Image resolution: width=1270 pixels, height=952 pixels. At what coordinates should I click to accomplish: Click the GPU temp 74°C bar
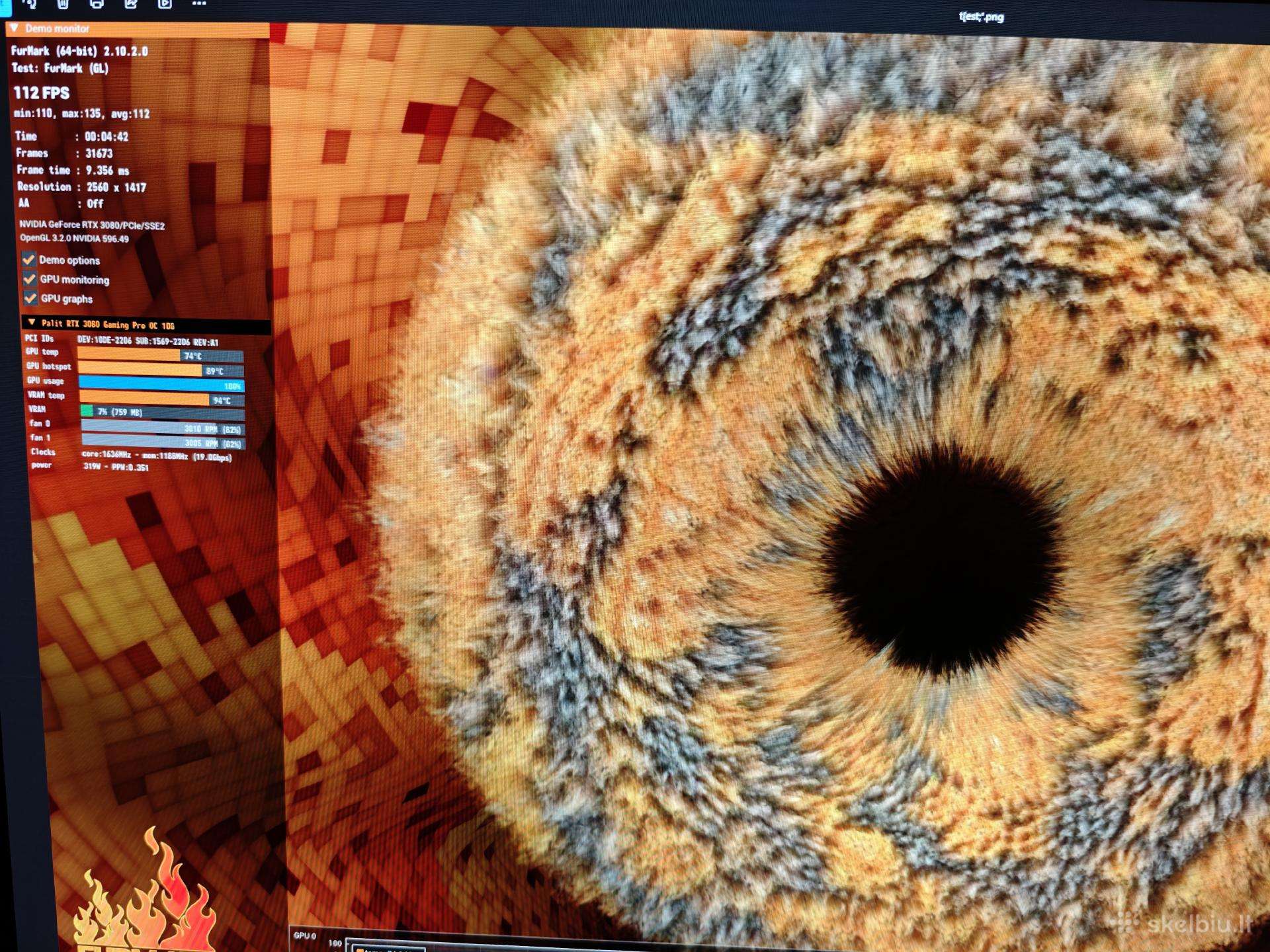click(x=161, y=356)
